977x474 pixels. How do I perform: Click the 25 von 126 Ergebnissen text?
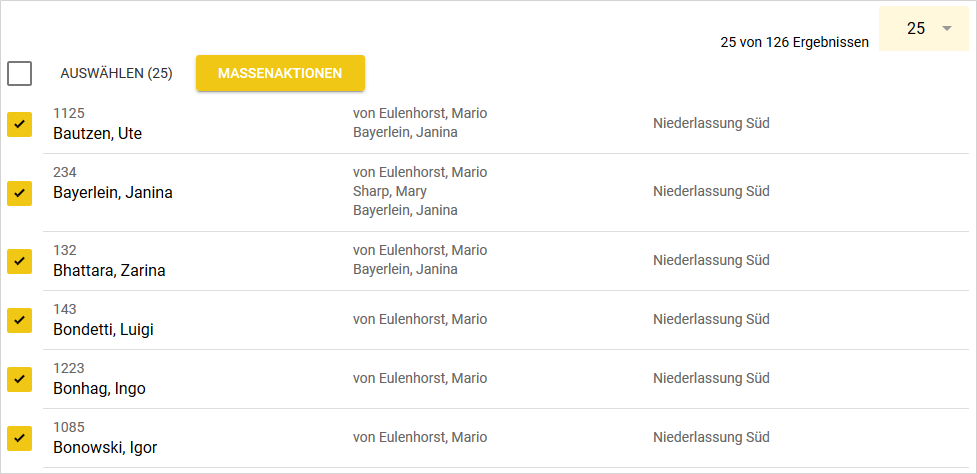[x=794, y=42]
